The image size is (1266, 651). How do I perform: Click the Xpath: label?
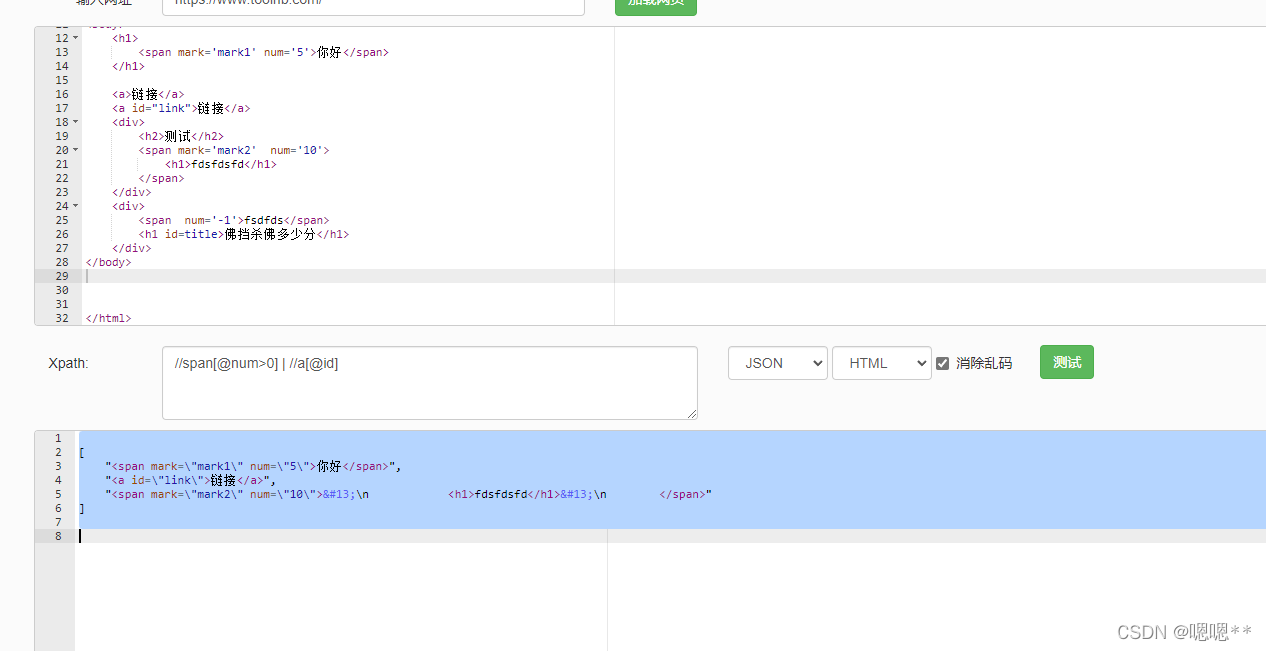point(68,363)
